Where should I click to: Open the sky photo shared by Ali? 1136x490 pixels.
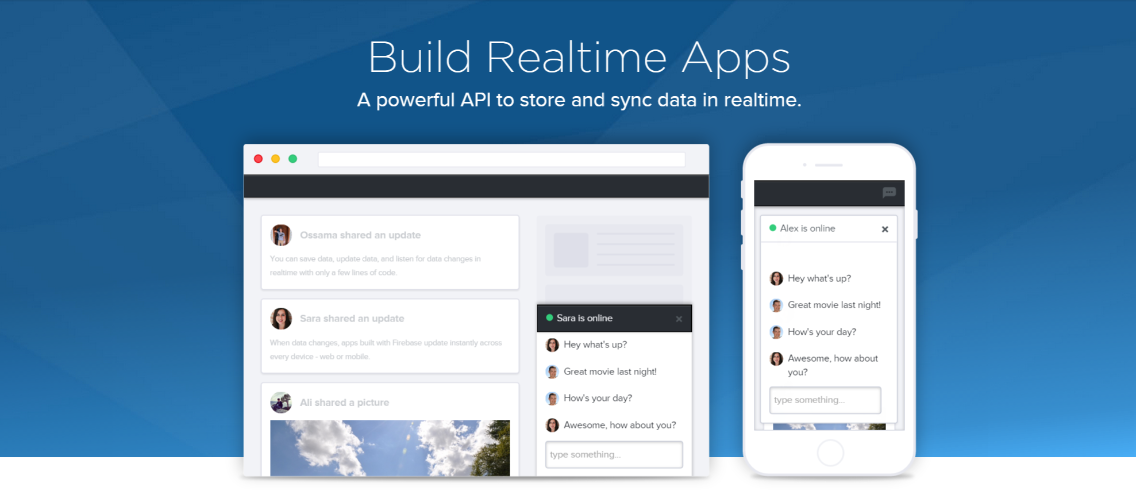[x=389, y=446]
